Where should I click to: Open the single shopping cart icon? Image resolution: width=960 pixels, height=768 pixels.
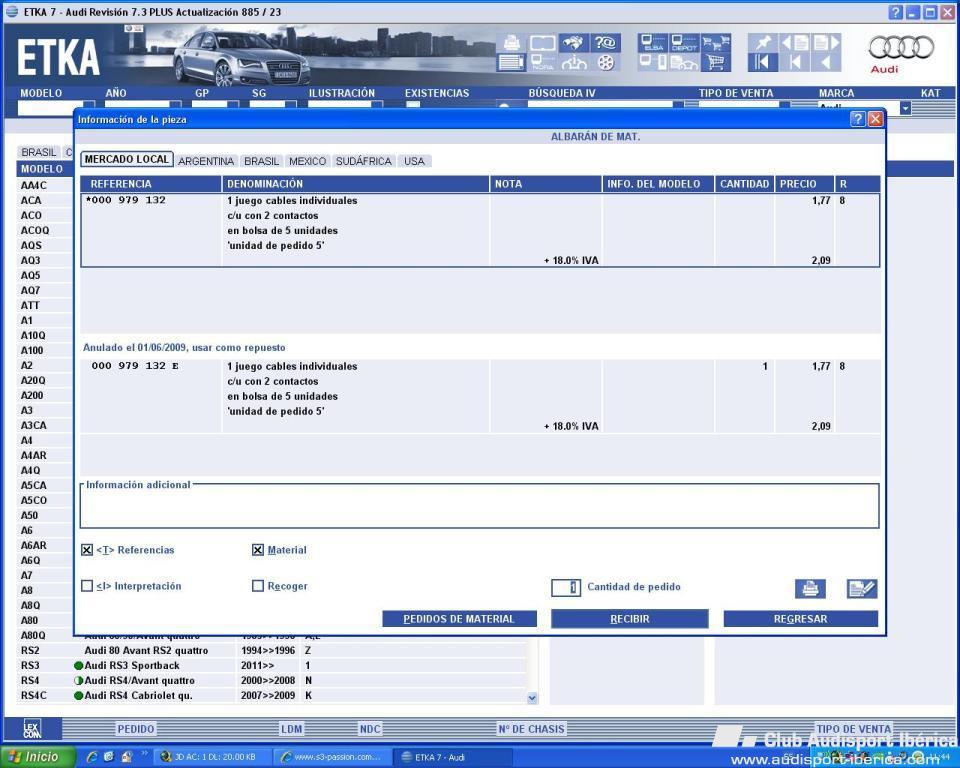pos(716,62)
